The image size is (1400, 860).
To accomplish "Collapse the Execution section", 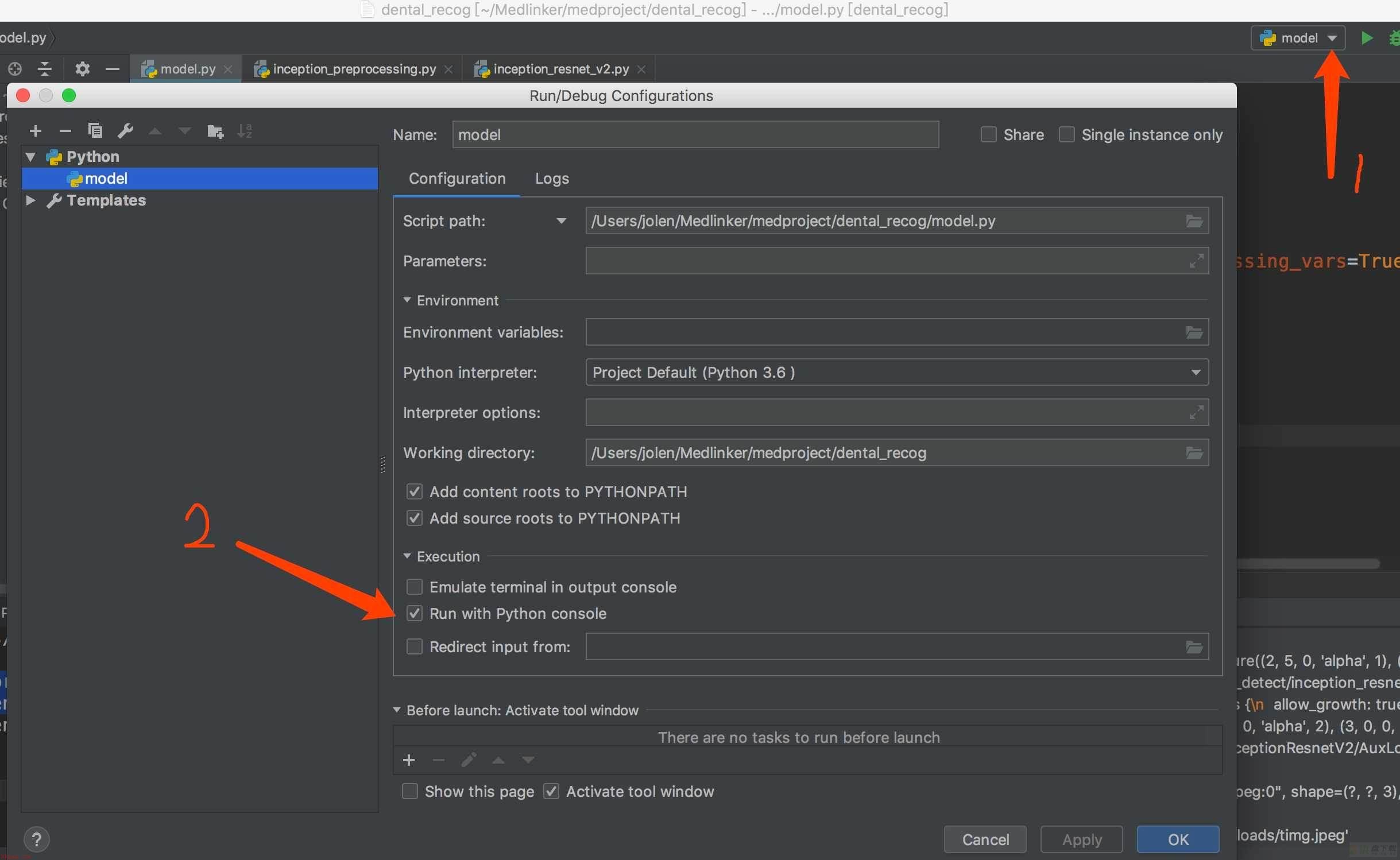I will click(x=407, y=556).
